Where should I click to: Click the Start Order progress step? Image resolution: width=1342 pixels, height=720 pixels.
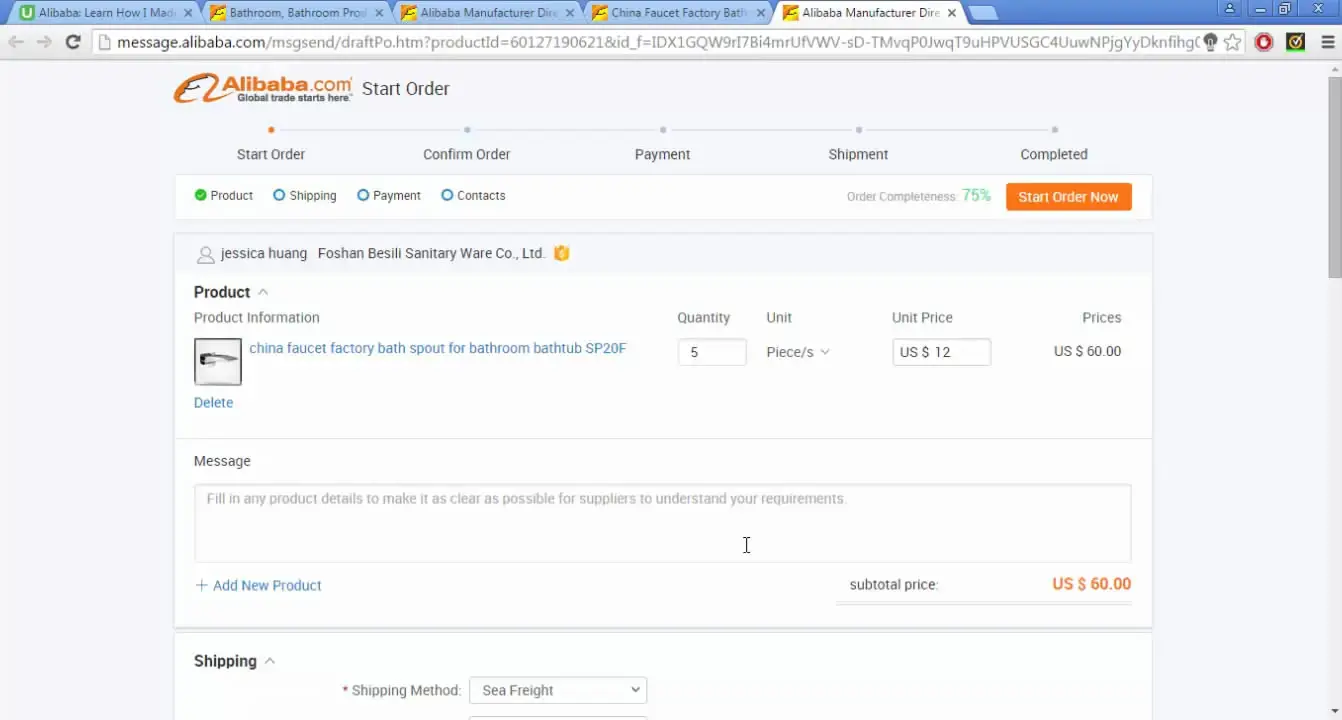pyautogui.click(x=271, y=154)
